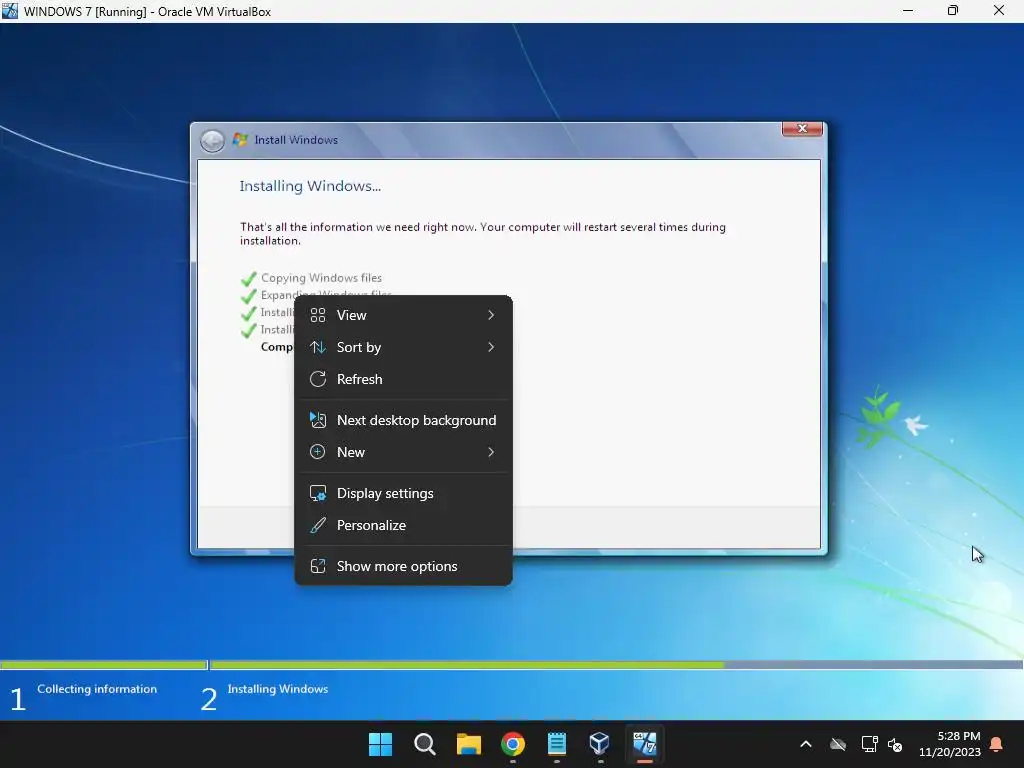1024x768 pixels.
Task: Expand the View submenu chevron arrow
Action: pos(491,315)
